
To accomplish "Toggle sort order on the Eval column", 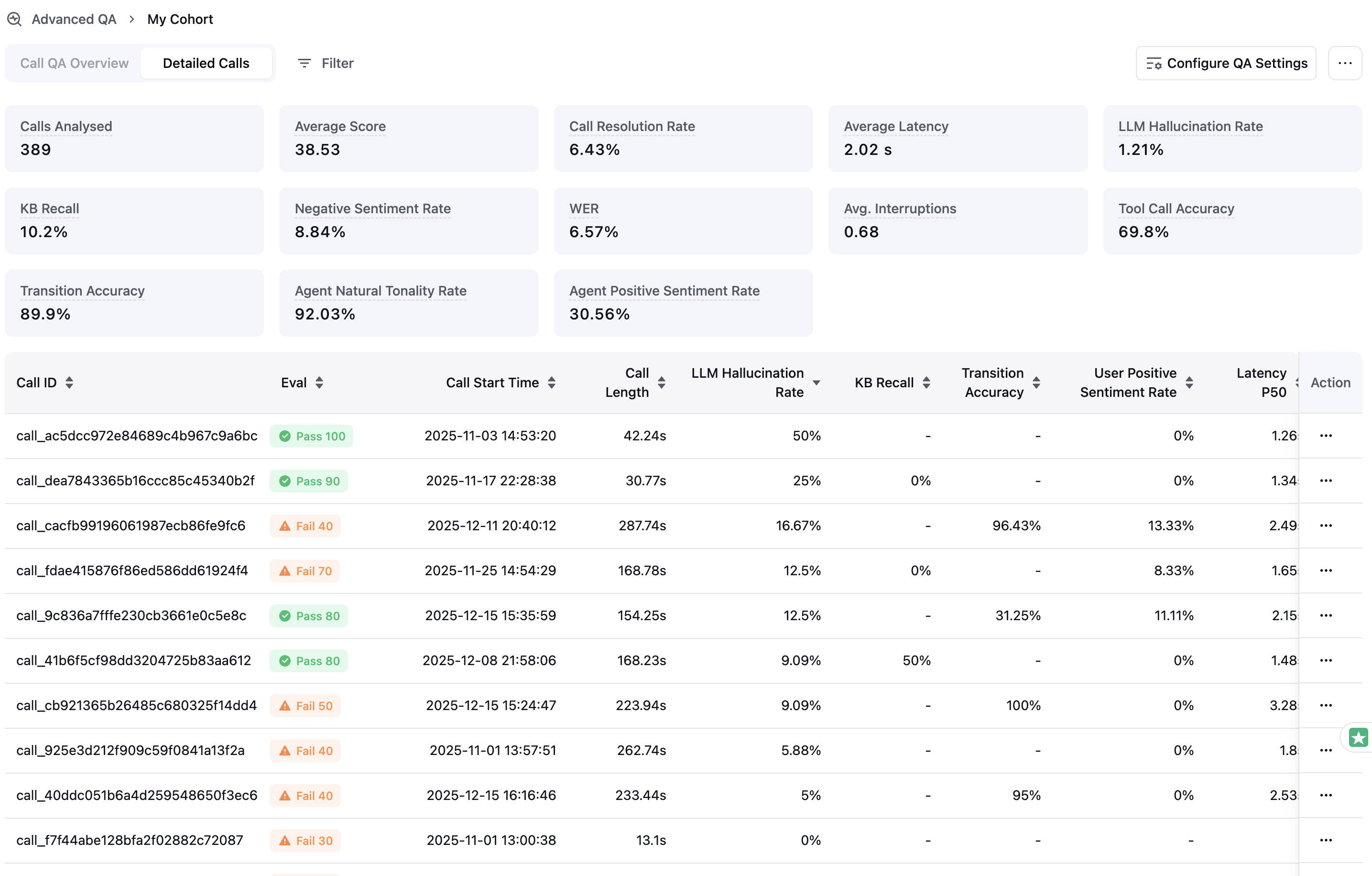I will tap(319, 383).
